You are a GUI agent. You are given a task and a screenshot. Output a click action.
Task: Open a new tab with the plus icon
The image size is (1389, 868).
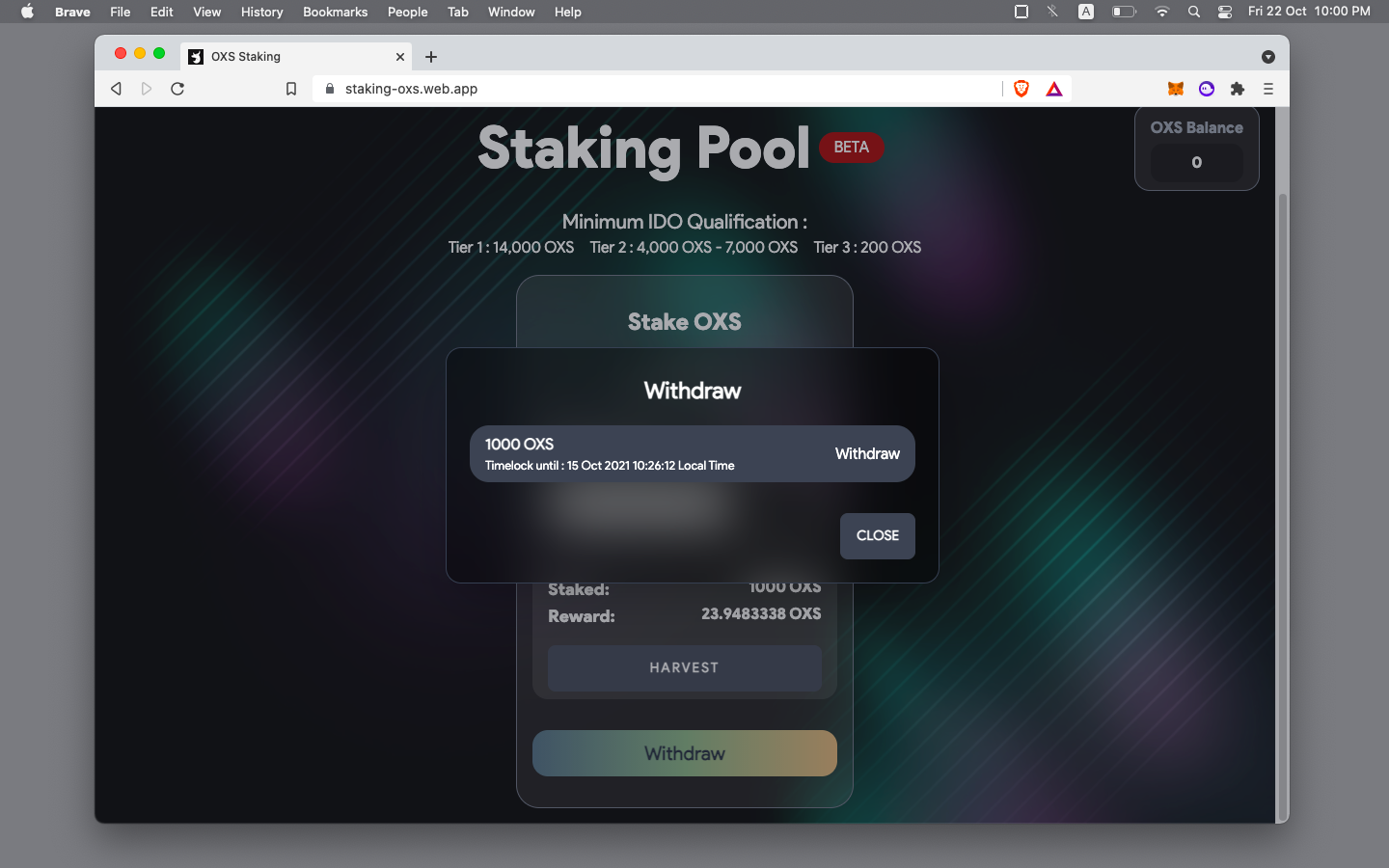point(431,57)
